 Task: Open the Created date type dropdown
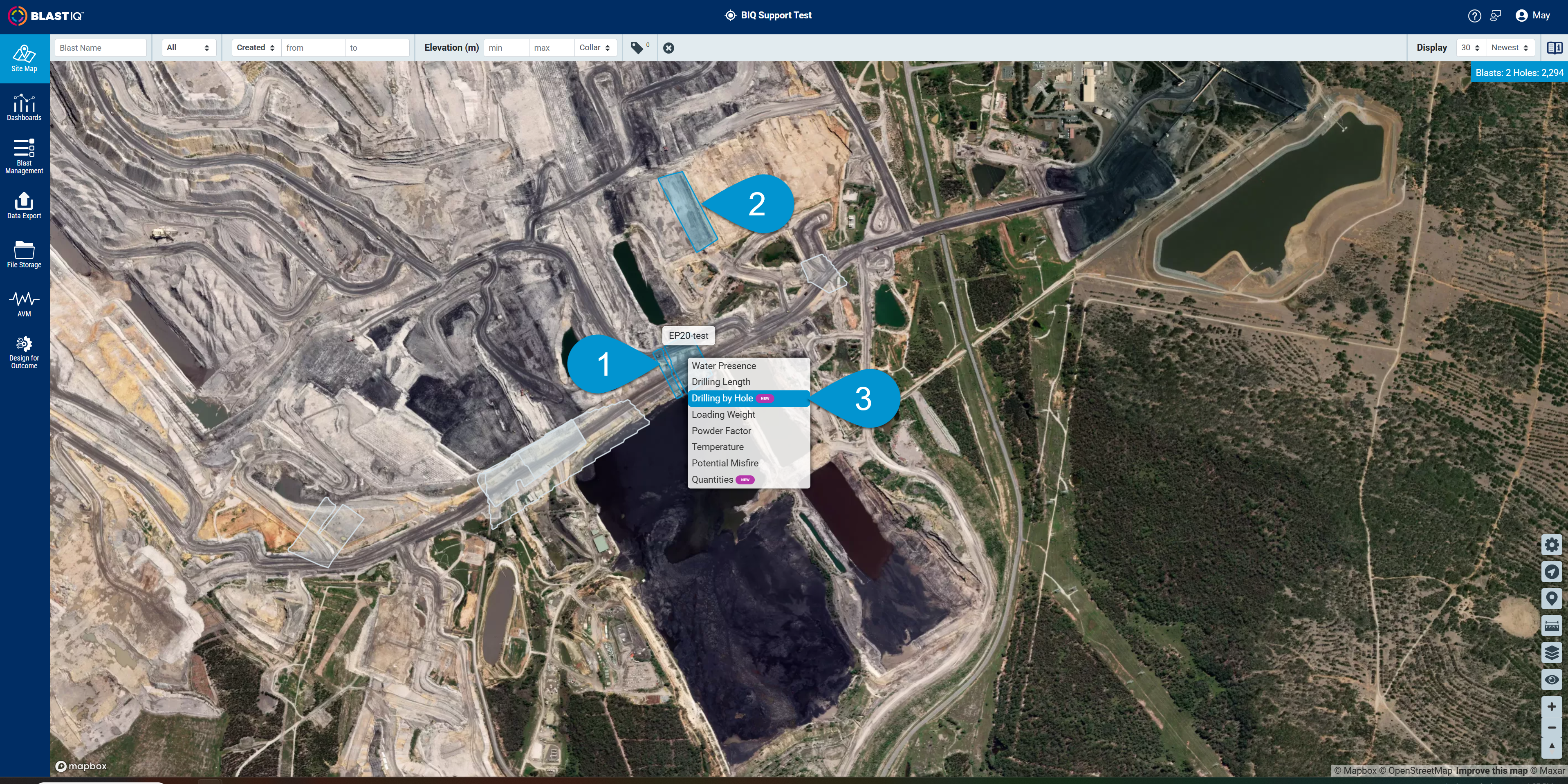(x=256, y=47)
